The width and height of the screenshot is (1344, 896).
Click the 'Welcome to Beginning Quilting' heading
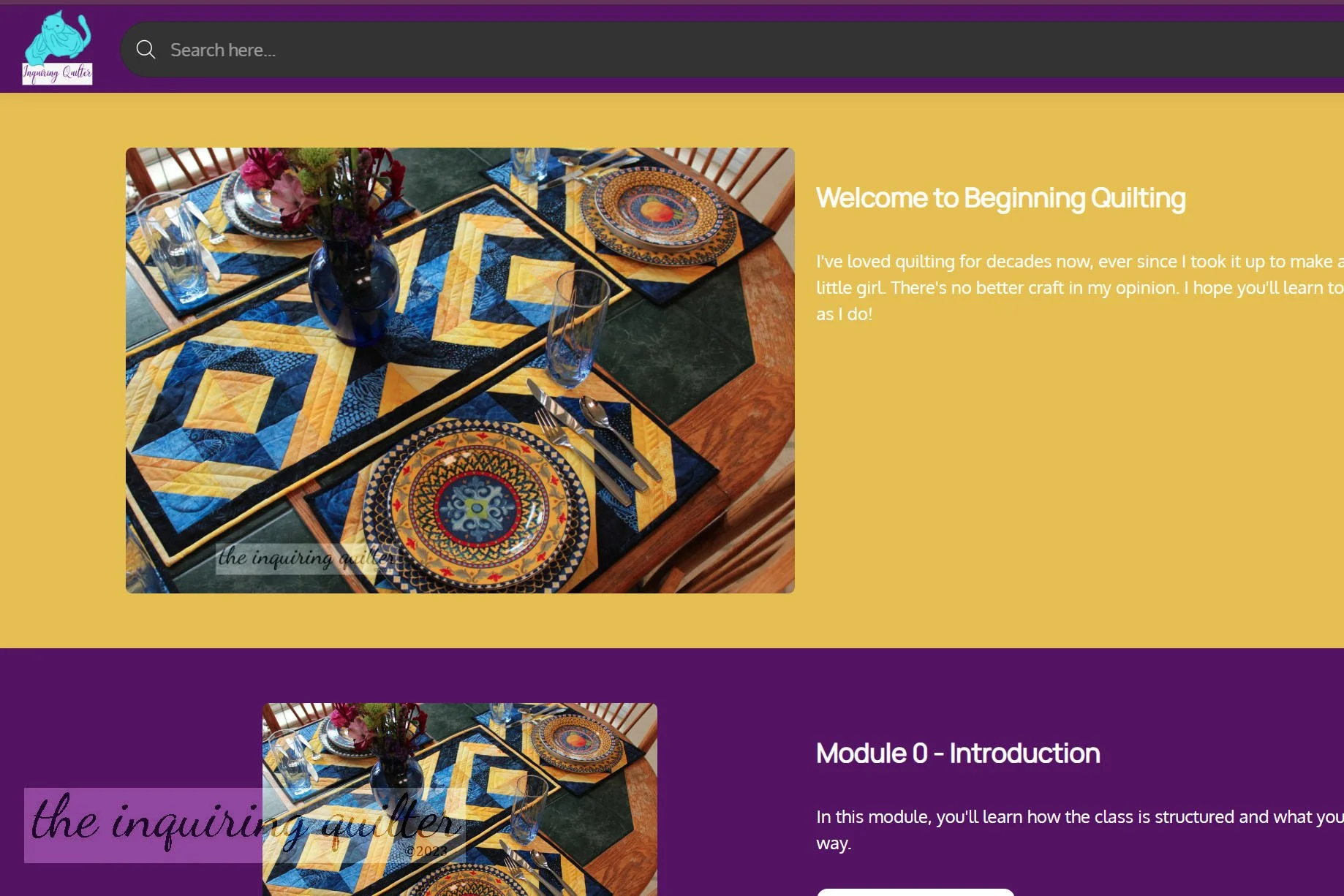[1000, 198]
